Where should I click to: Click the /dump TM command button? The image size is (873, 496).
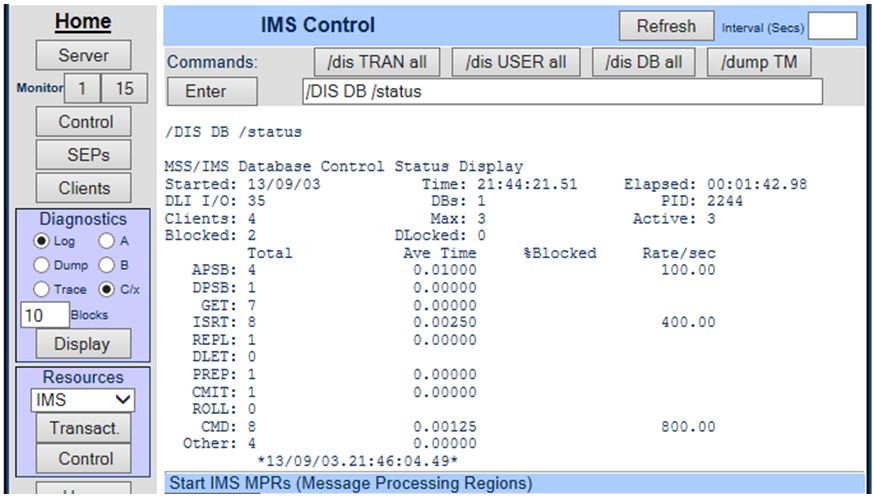pos(759,62)
